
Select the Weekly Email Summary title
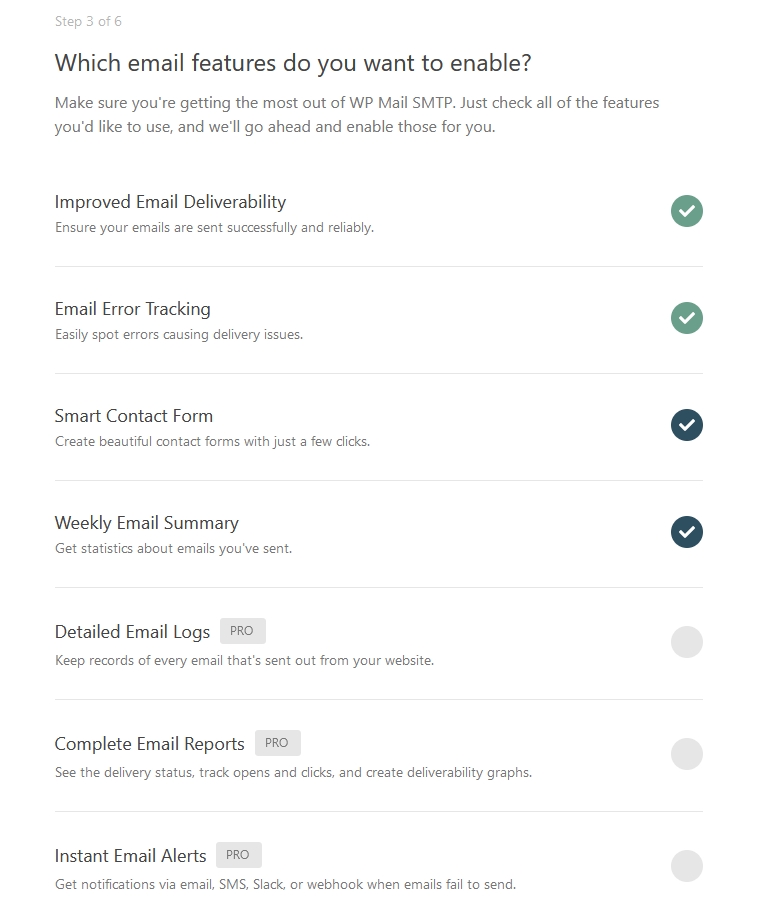tap(147, 523)
